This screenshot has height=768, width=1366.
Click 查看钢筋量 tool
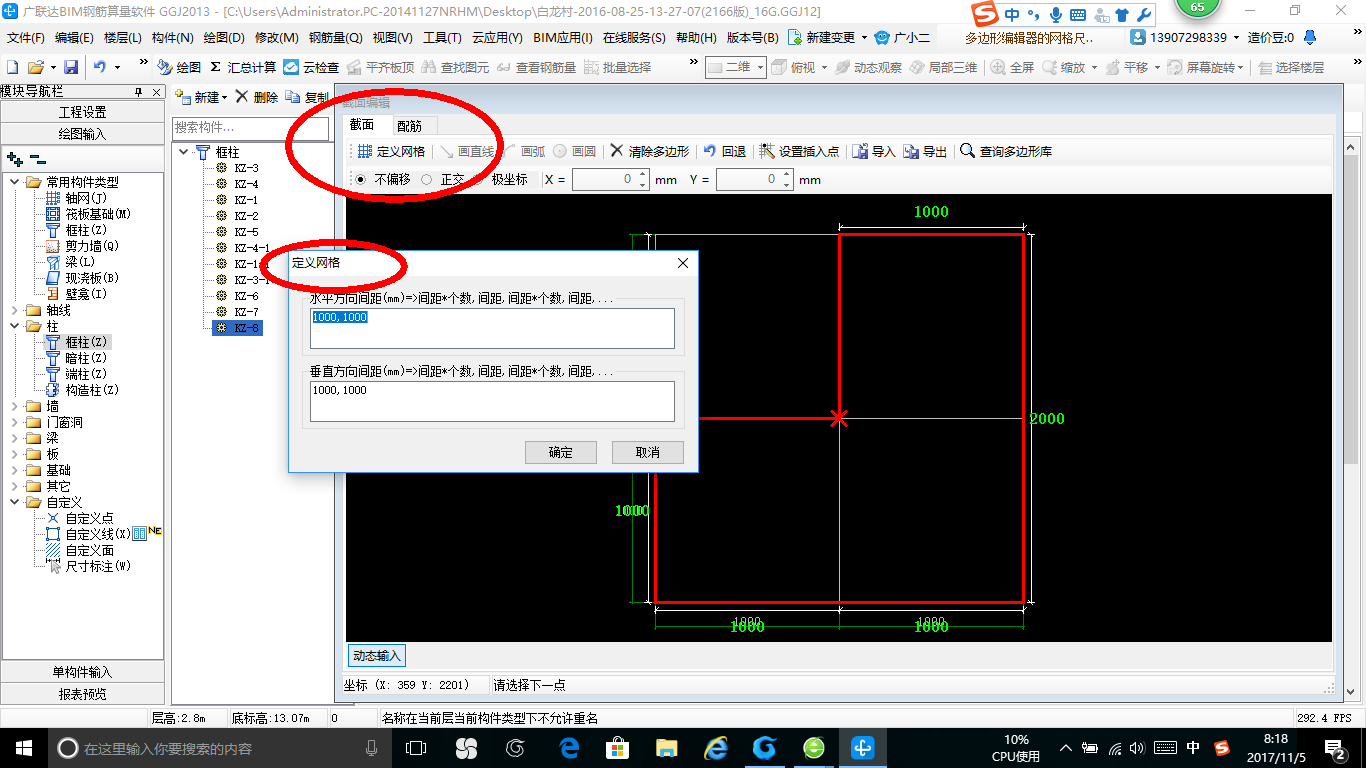pos(536,67)
